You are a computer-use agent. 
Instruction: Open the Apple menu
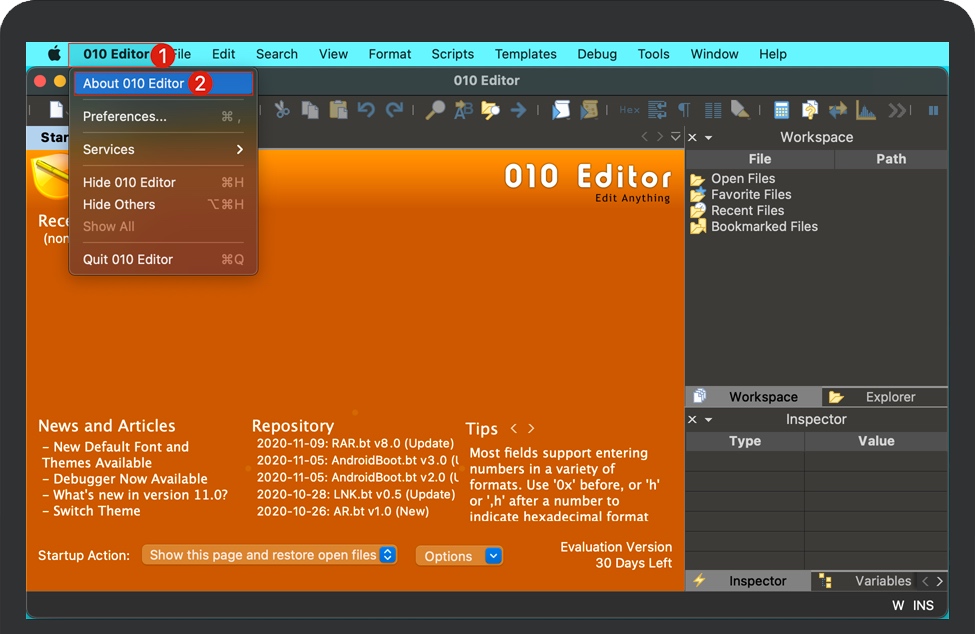point(54,53)
